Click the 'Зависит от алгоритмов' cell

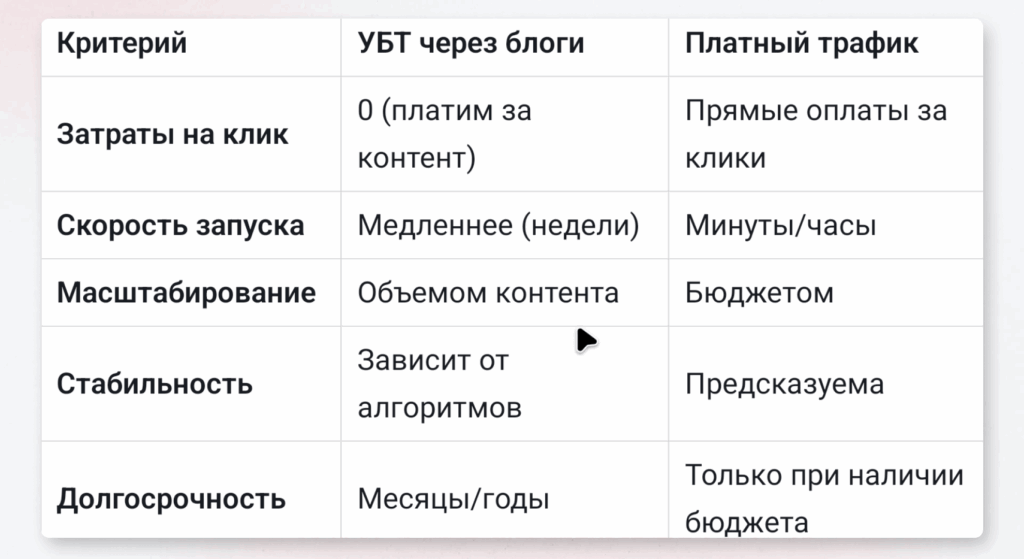[439, 384]
